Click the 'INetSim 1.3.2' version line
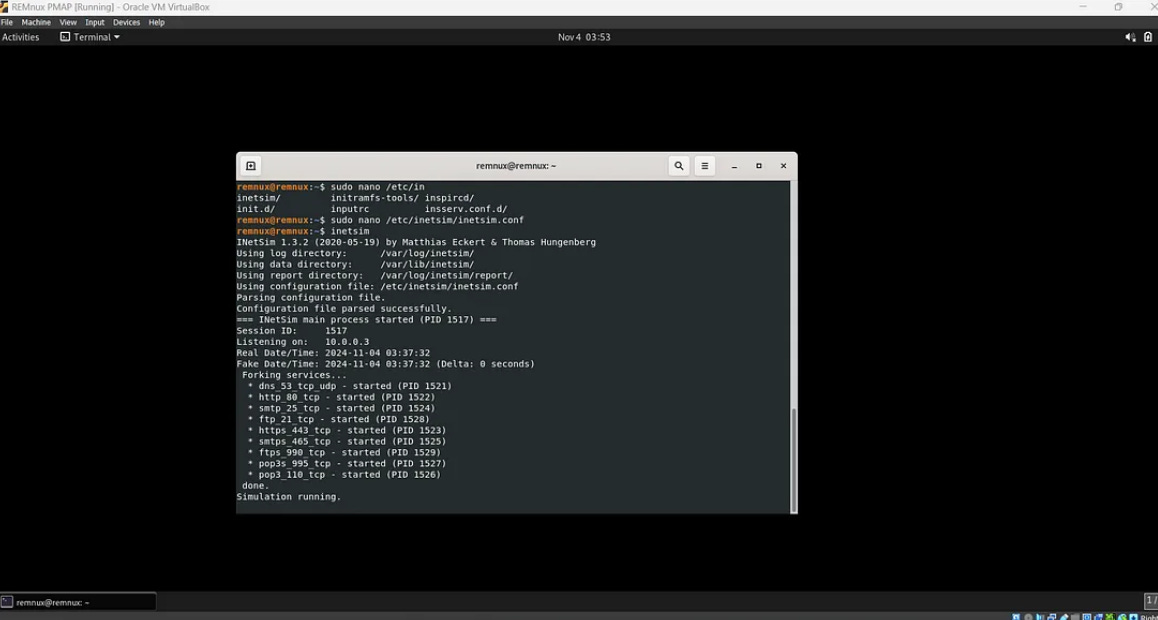1158x620 pixels. [x=416, y=242]
